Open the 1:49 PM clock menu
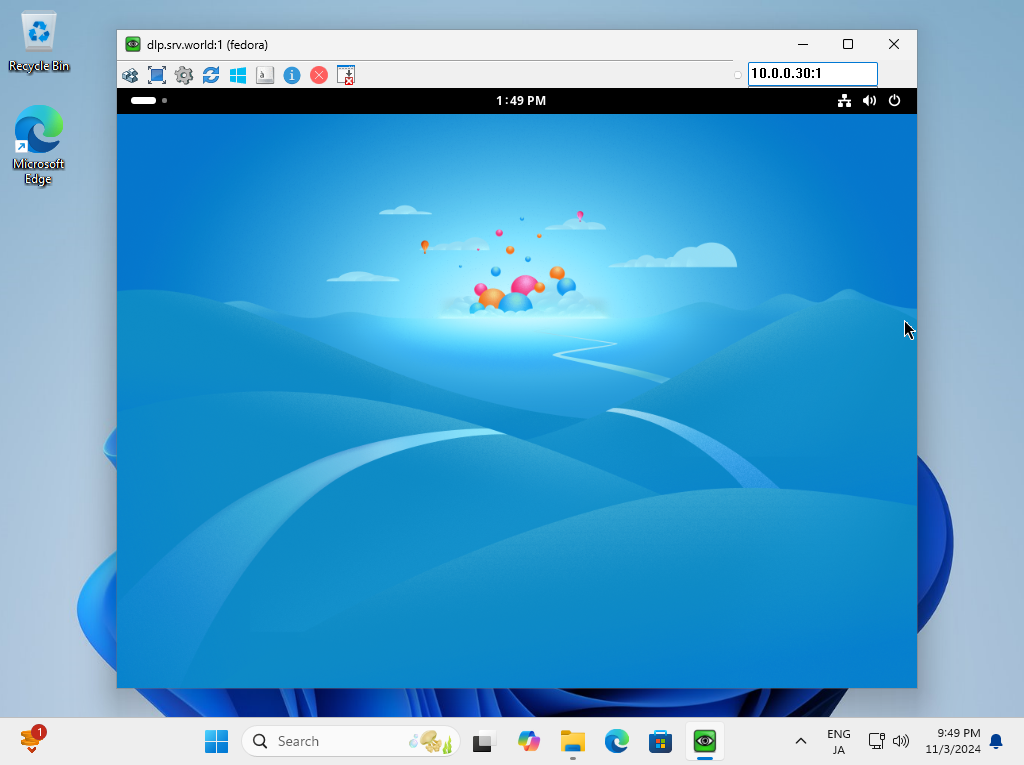The width and height of the screenshot is (1024, 765). [521, 101]
